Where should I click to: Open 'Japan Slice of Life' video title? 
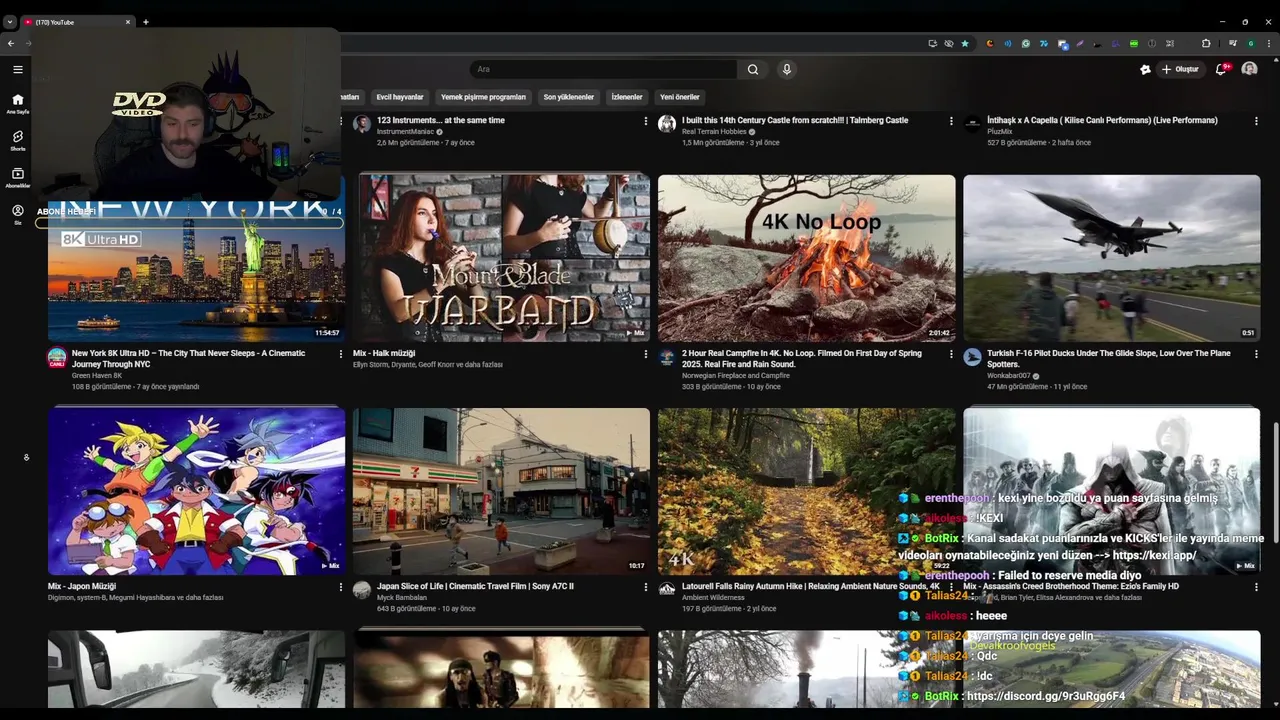pyautogui.click(x=475, y=586)
